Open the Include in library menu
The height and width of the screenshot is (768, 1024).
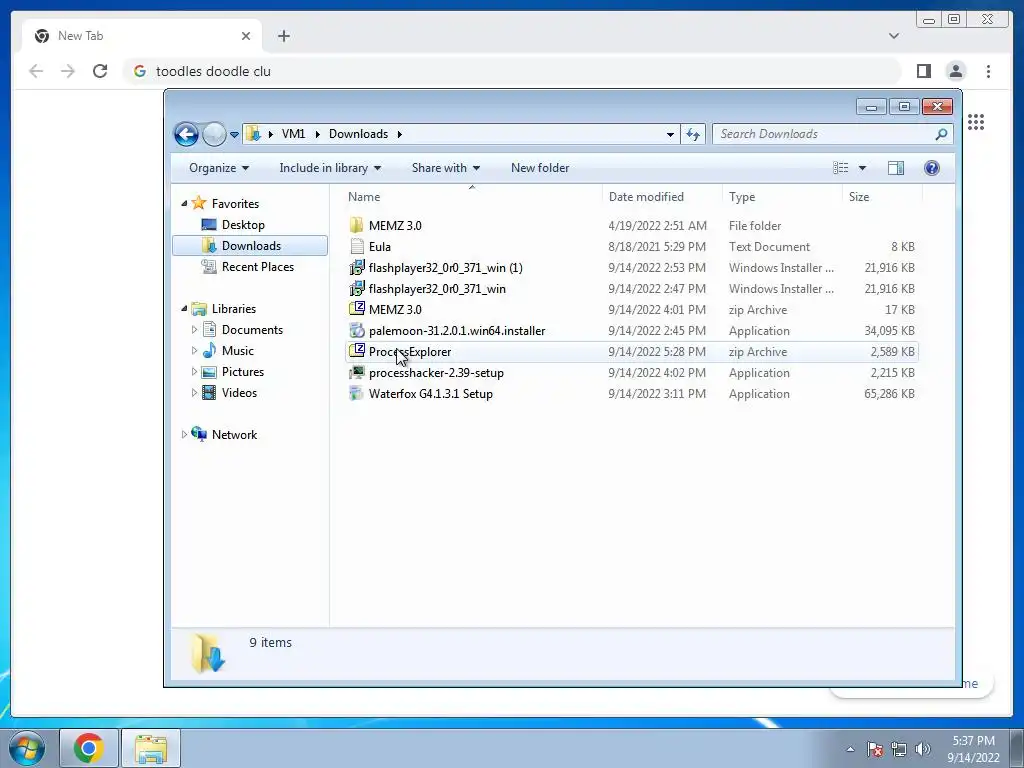330,168
